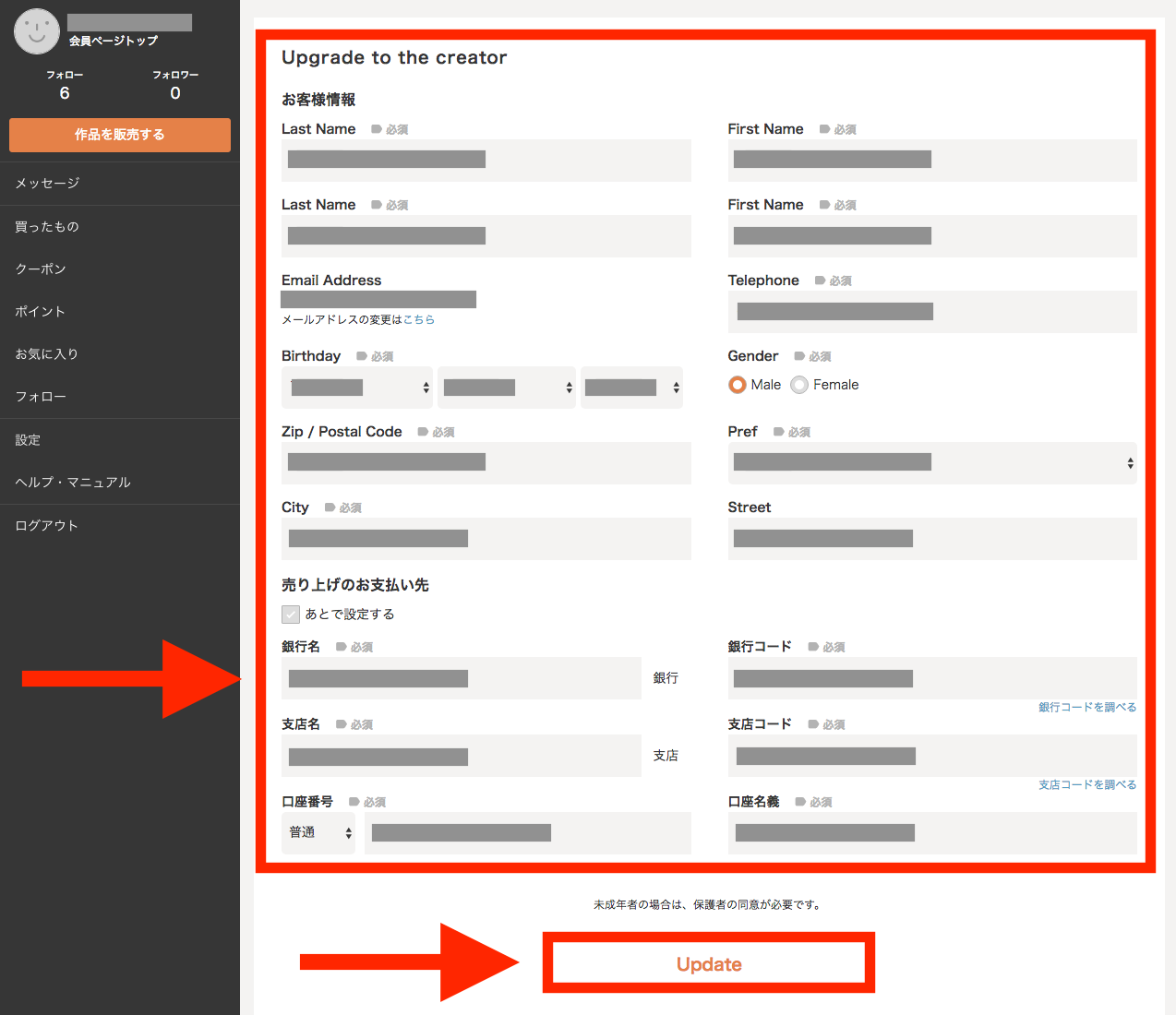This screenshot has height=1015, width=1176.
Task: Open the 普通 account type dropdown
Action: tap(318, 833)
